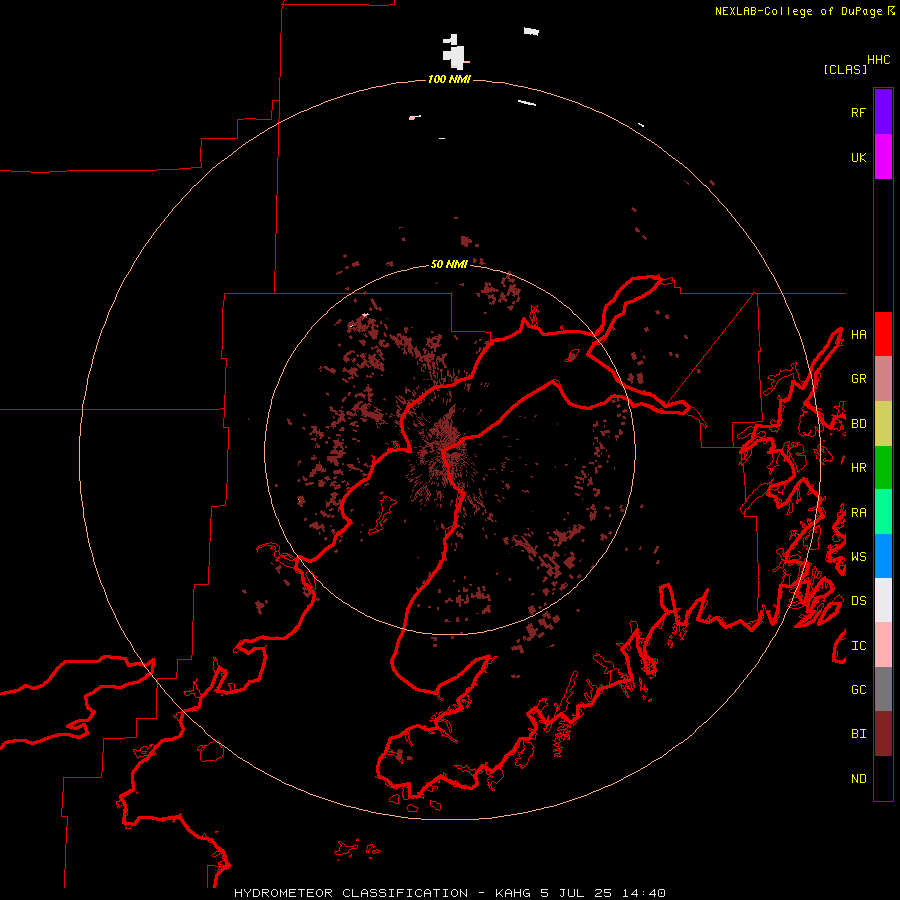Click the HA legend label
The image size is (900, 900).
click(858, 335)
